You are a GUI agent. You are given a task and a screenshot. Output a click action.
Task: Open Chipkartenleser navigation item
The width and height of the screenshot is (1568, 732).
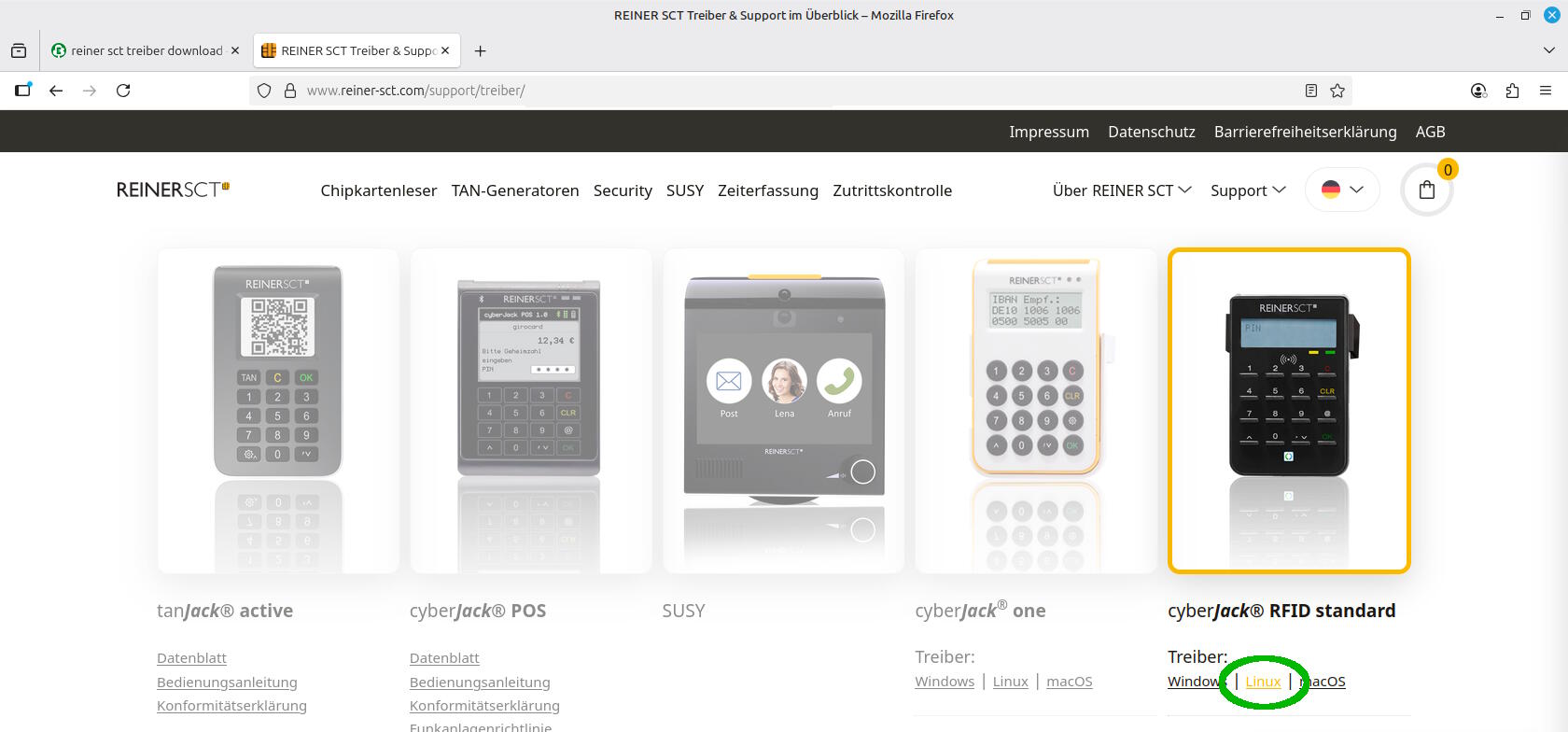click(379, 190)
